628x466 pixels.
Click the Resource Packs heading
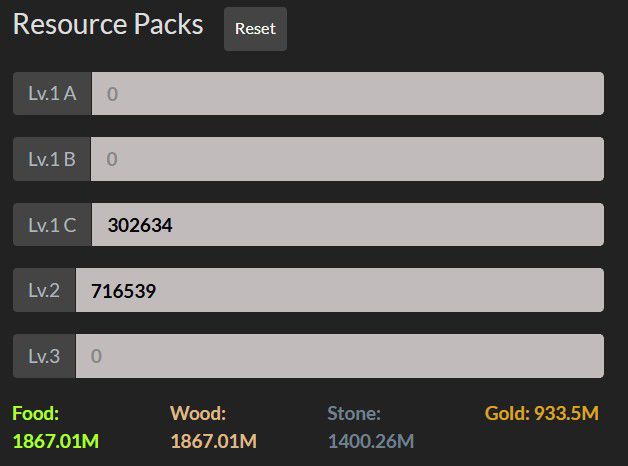[108, 25]
